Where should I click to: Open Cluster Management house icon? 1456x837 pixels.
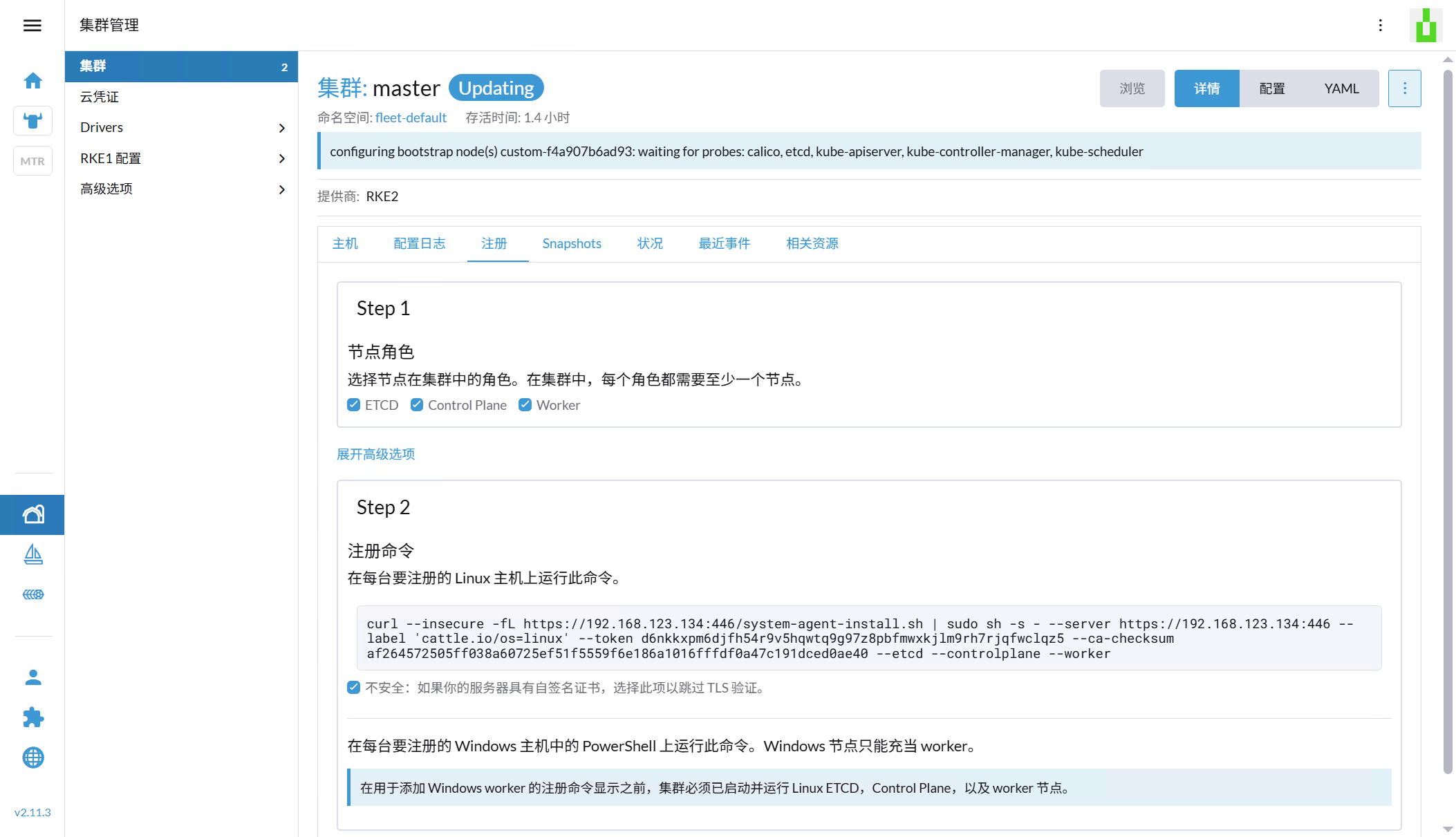32,515
